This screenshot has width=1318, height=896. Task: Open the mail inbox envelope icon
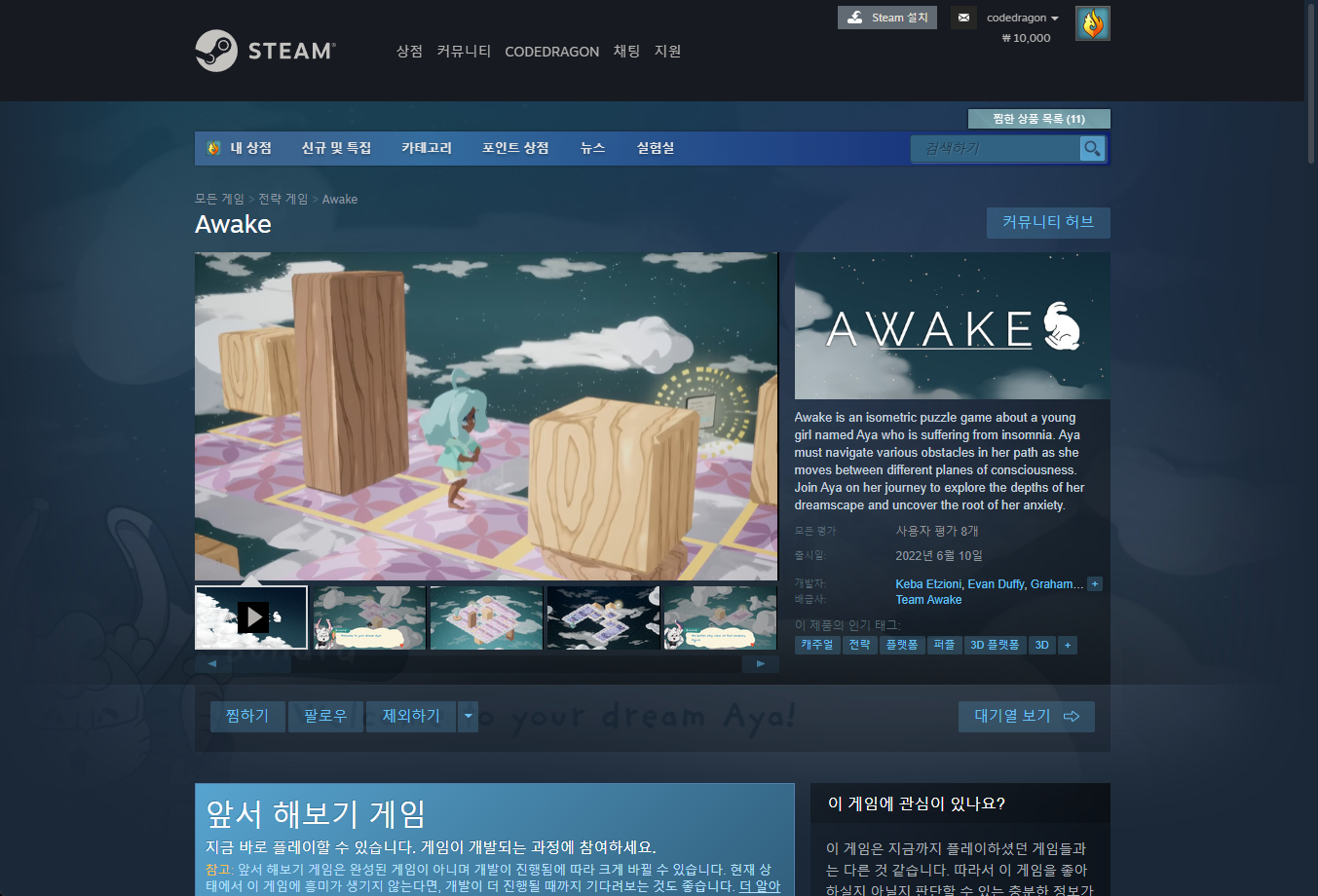963,18
